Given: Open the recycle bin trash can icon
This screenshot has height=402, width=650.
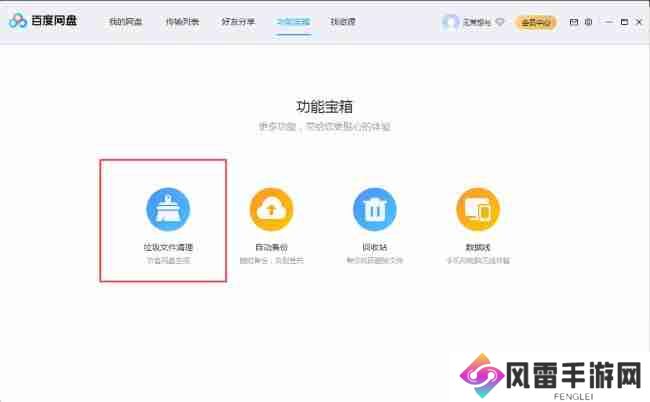Looking at the screenshot, I should 375,209.
